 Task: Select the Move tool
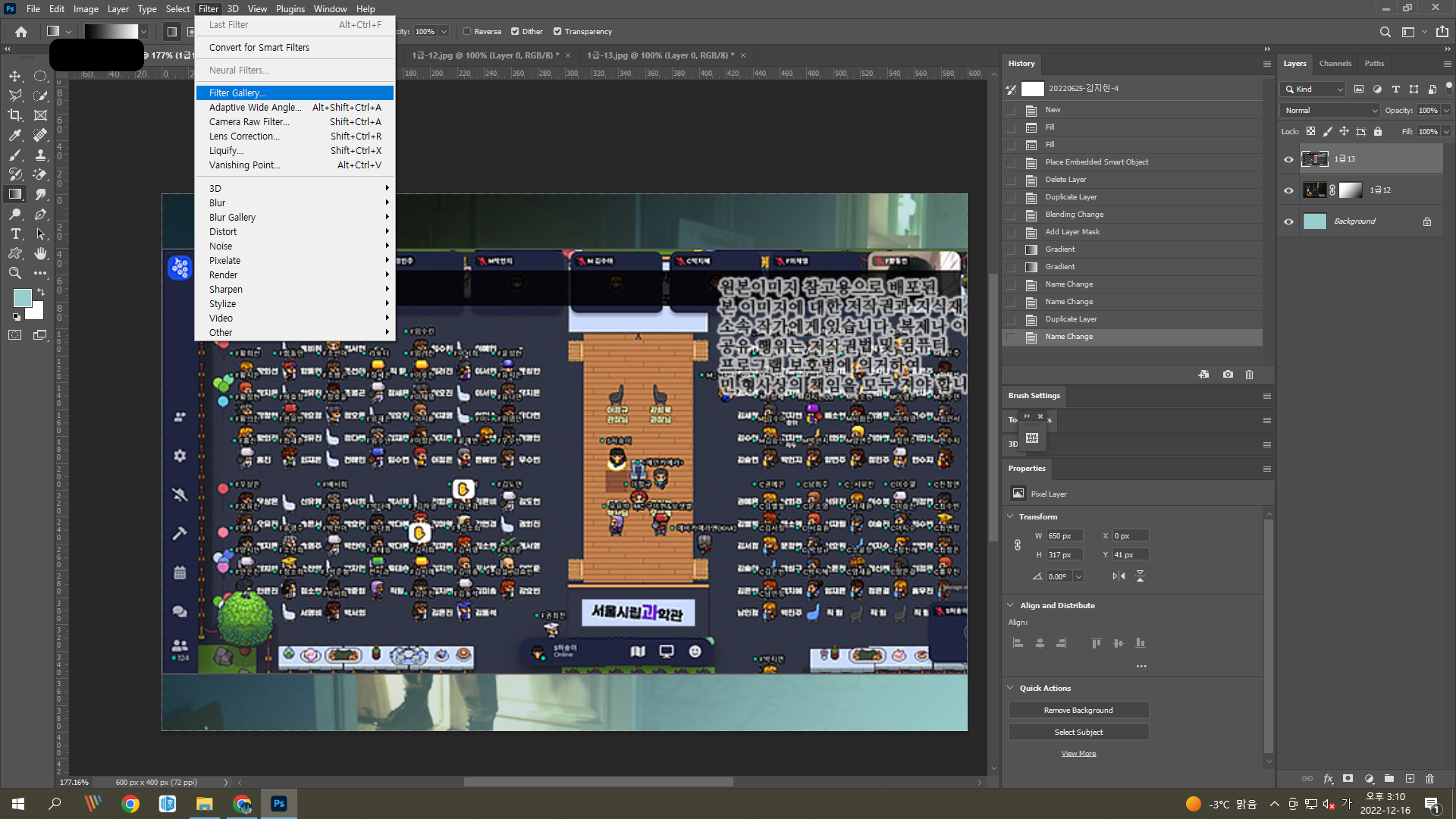point(14,76)
